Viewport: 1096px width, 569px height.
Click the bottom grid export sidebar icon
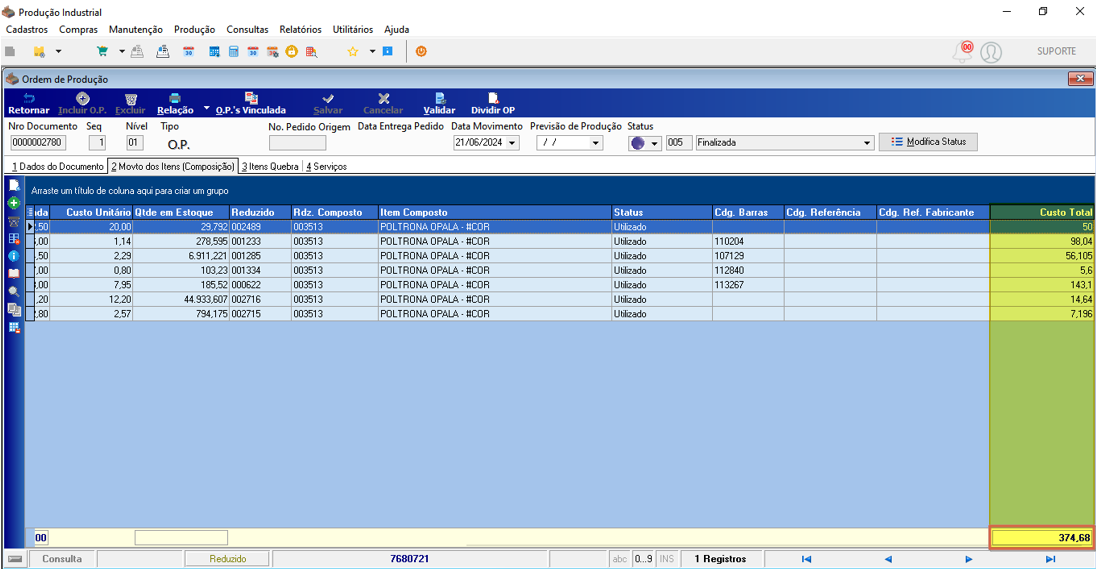[x=13, y=327]
